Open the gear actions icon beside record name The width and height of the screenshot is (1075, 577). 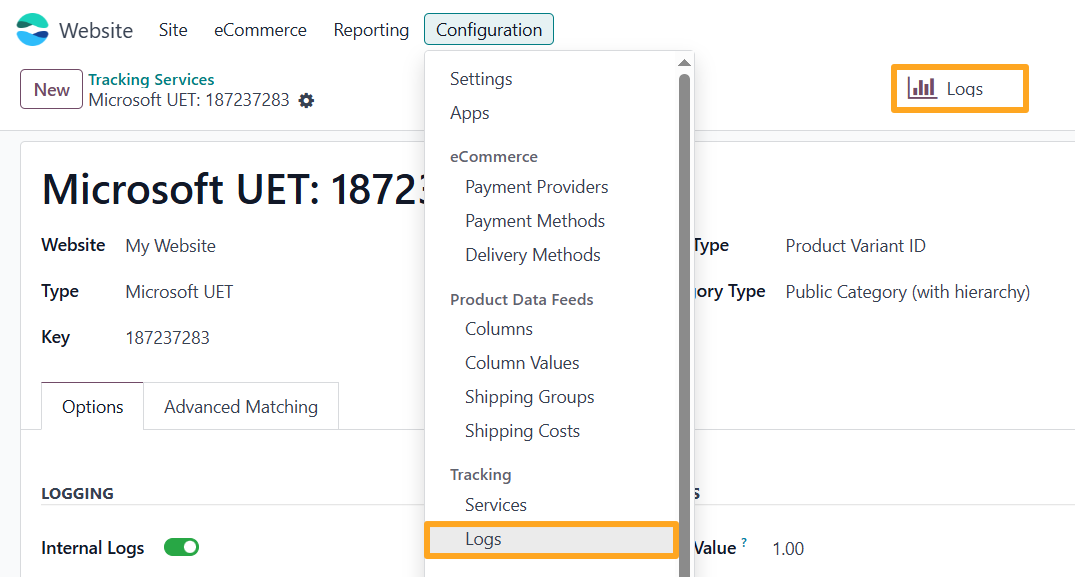306,100
